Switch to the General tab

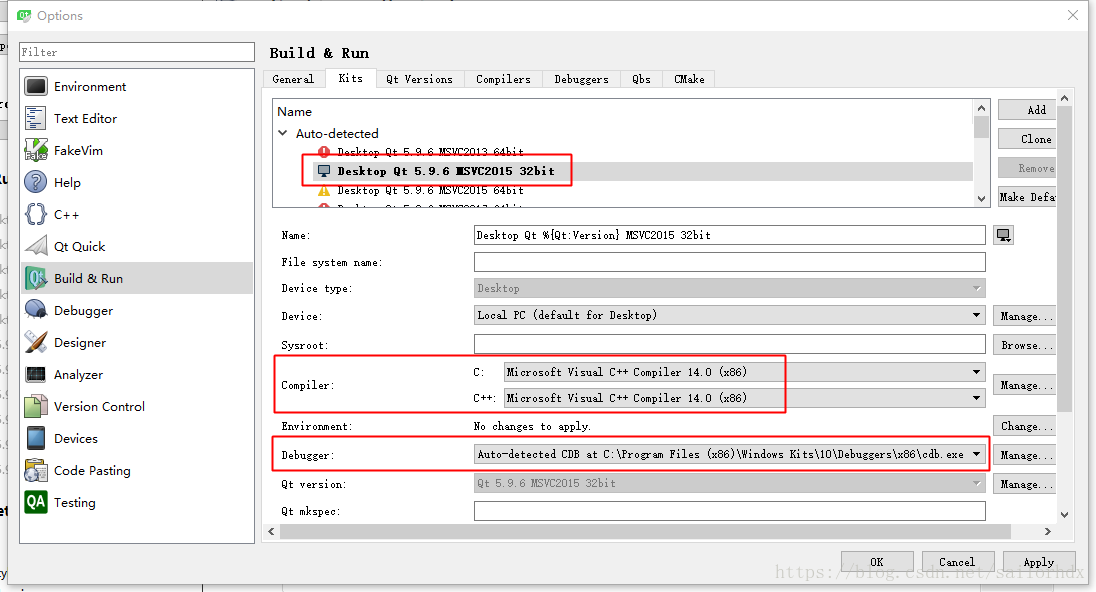pos(293,79)
